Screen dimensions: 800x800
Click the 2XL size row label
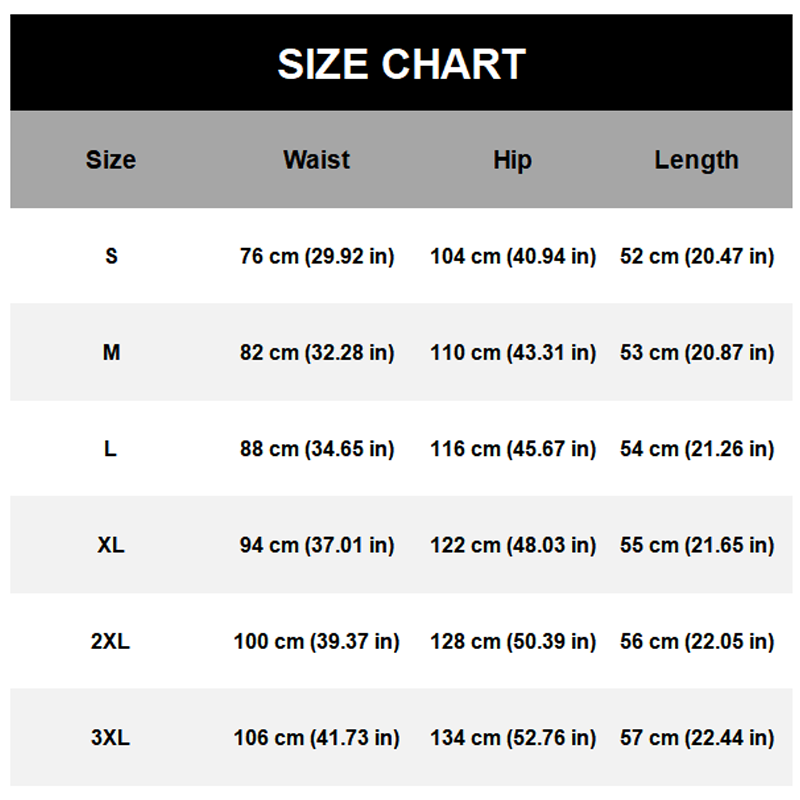[x=111, y=641]
